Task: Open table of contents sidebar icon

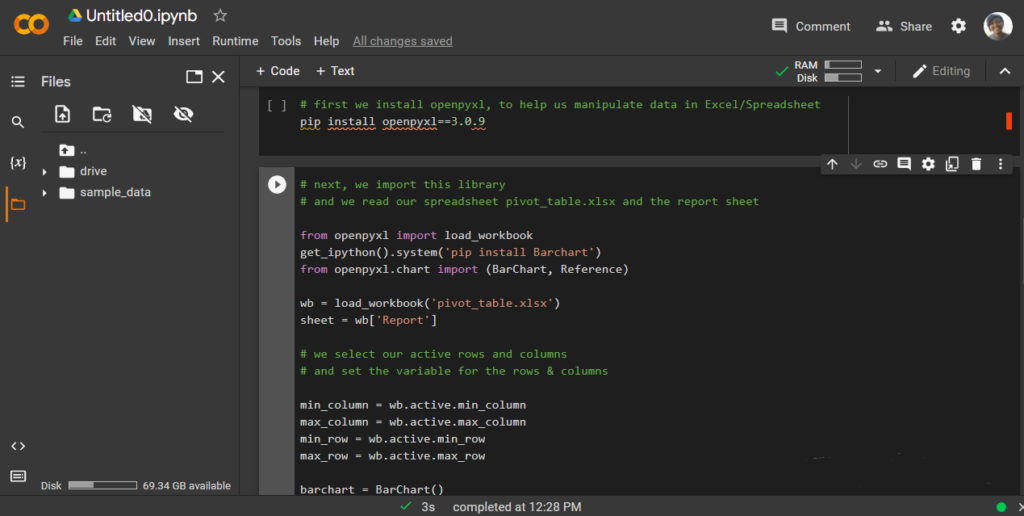Action: click(x=18, y=82)
